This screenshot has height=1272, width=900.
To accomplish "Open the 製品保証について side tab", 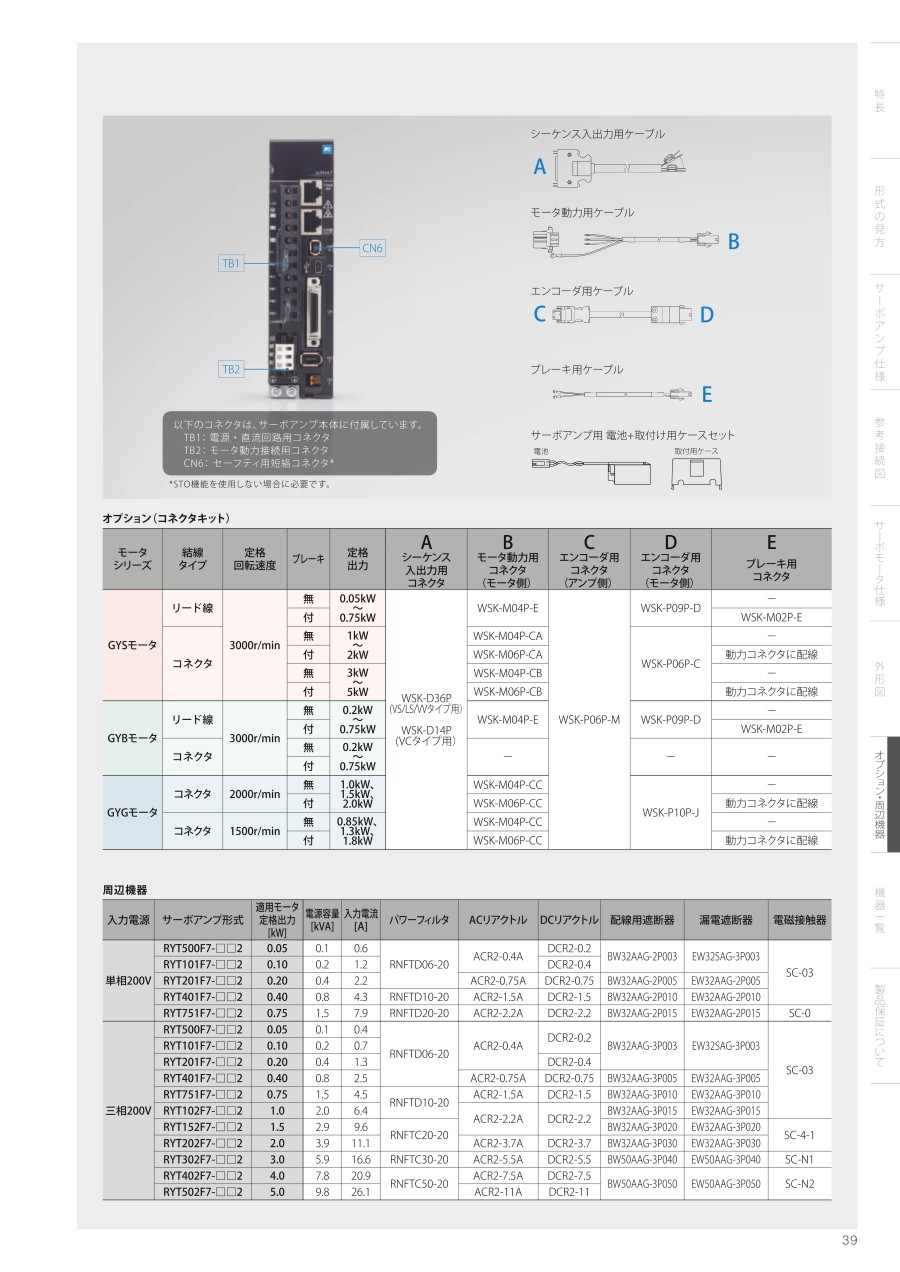I will tap(881, 1026).
